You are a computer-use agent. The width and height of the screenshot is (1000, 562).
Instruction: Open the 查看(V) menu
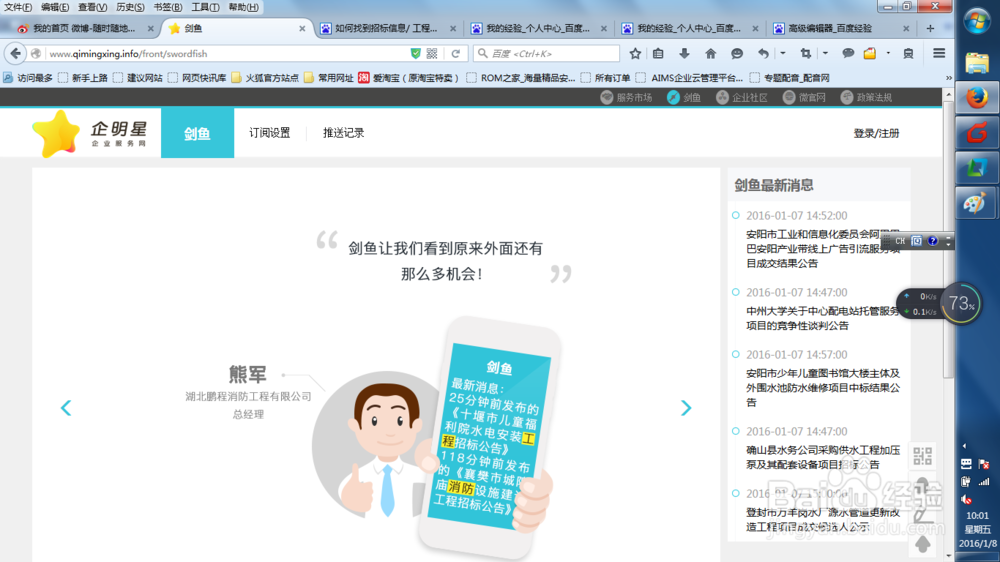coord(92,7)
